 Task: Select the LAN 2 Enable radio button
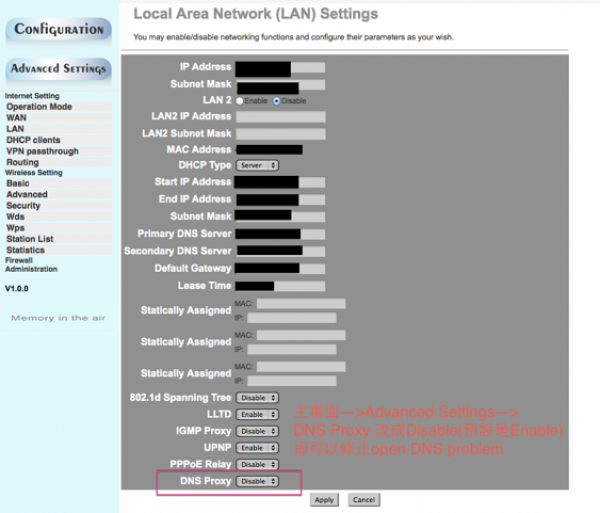point(240,101)
